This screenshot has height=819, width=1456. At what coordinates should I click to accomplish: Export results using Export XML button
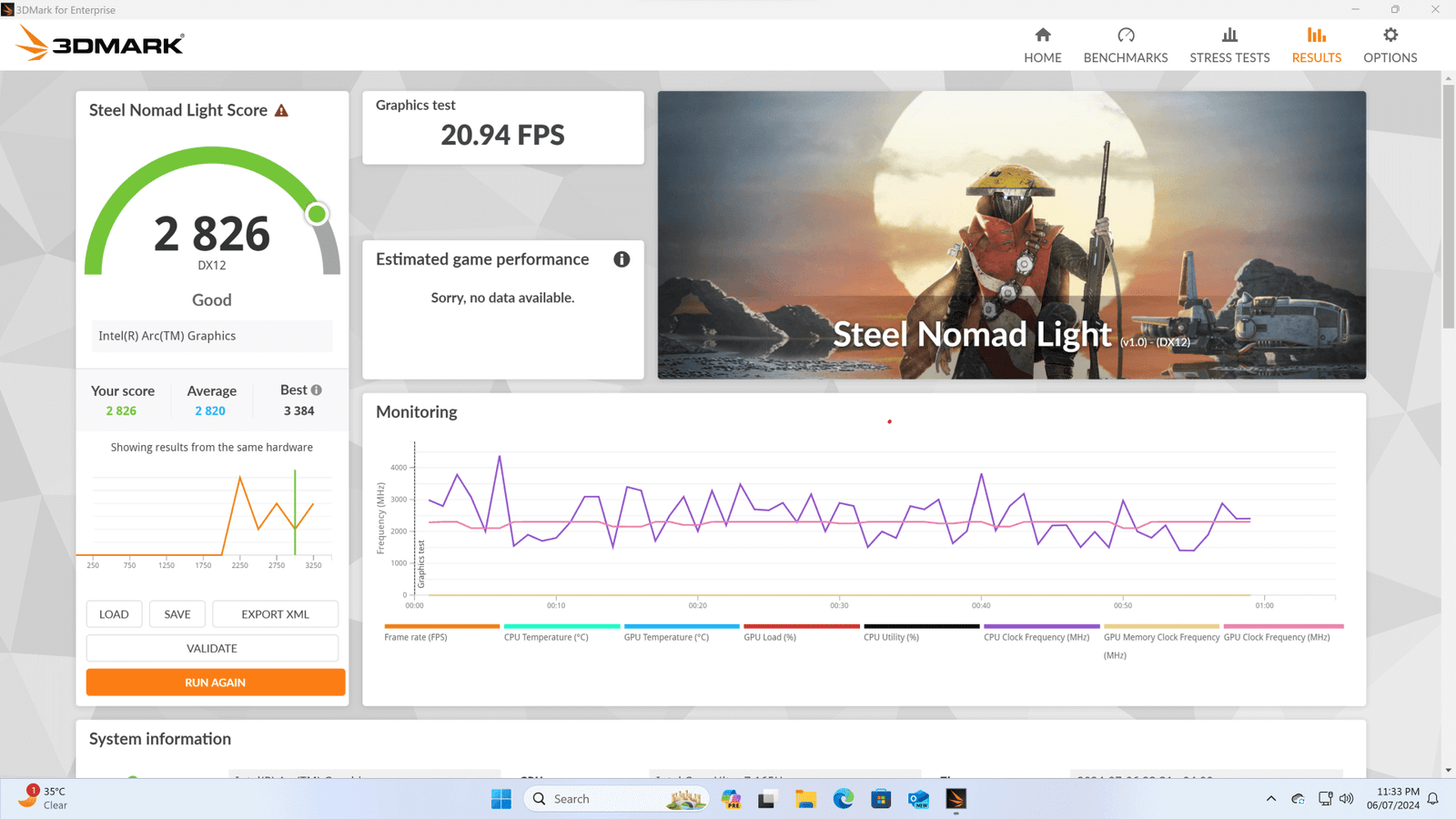(275, 614)
